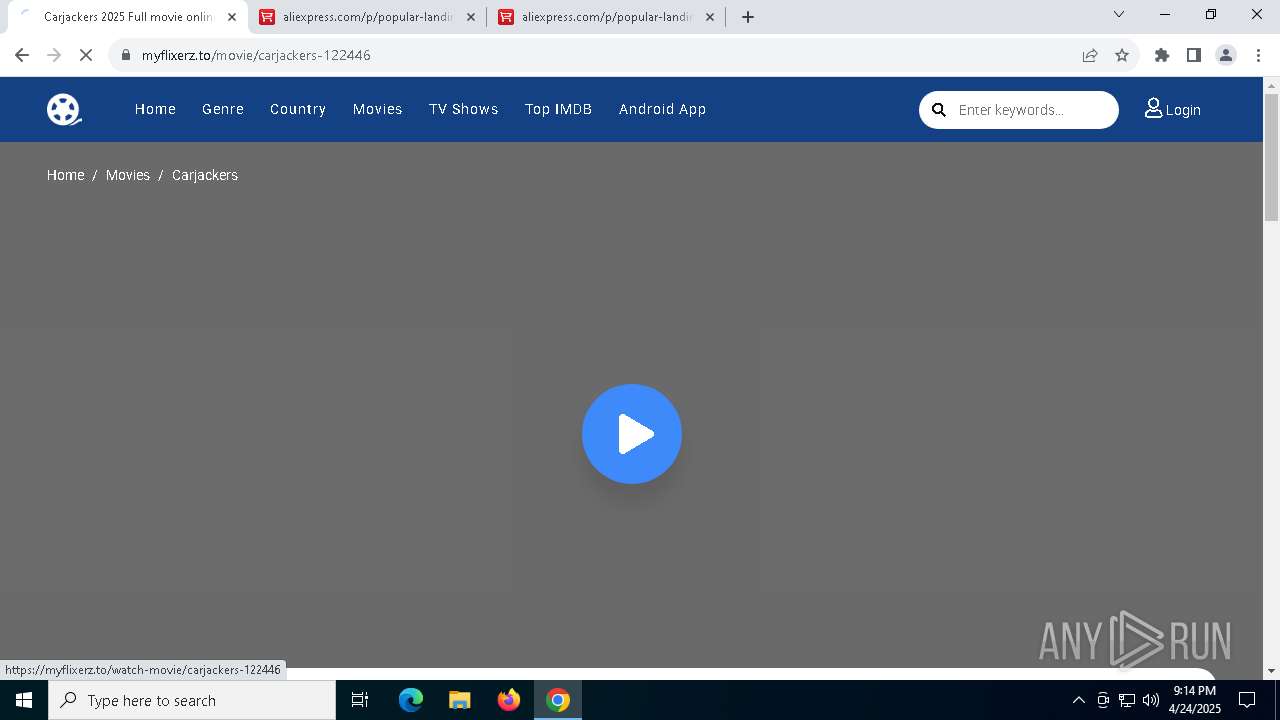Close the first aliexpress tab
Screen dimensions: 1280x720
tap(471, 17)
